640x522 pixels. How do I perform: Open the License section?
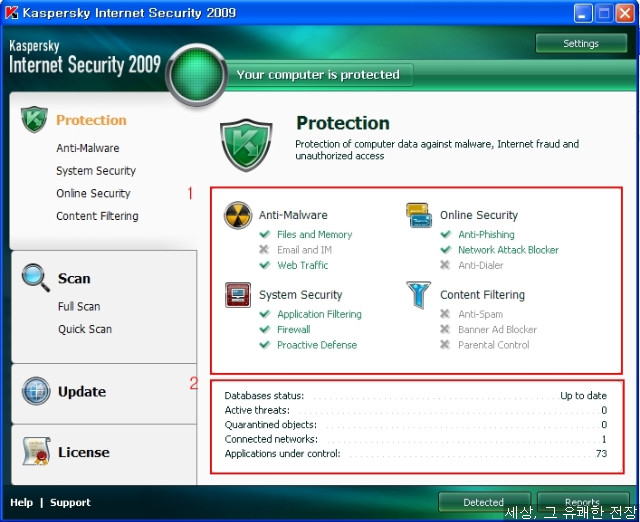[84, 452]
